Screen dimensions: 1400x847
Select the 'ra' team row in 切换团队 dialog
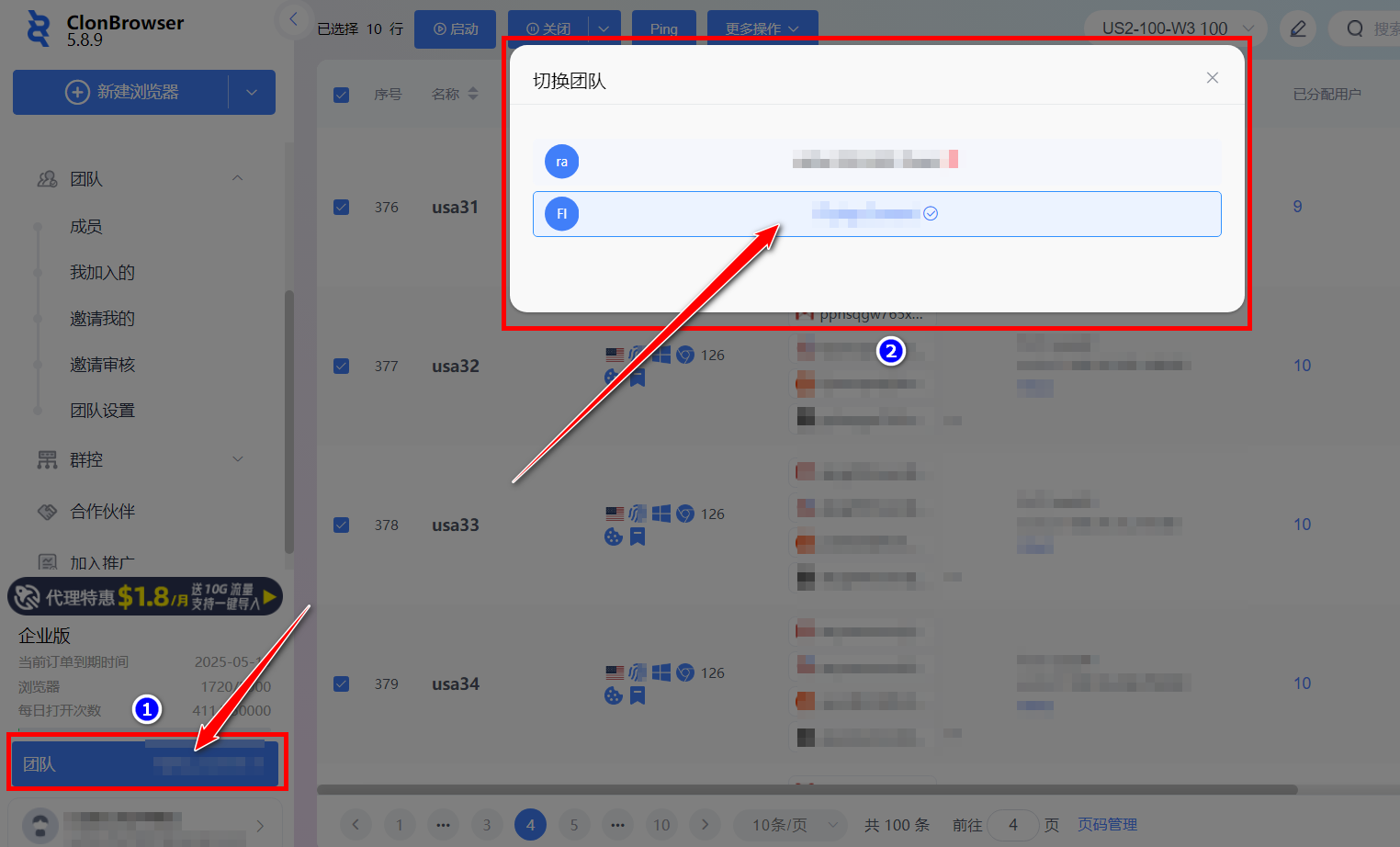click(x=876, y=162)
